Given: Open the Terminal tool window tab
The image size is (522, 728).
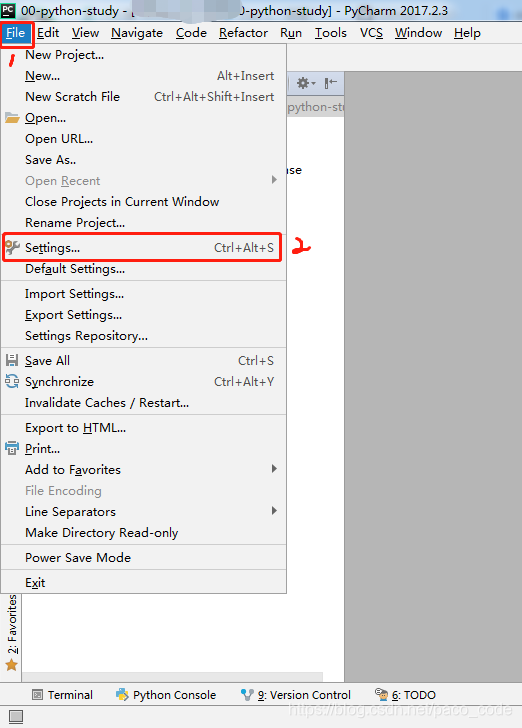Looking at the screenshot, I should [62, 695].
